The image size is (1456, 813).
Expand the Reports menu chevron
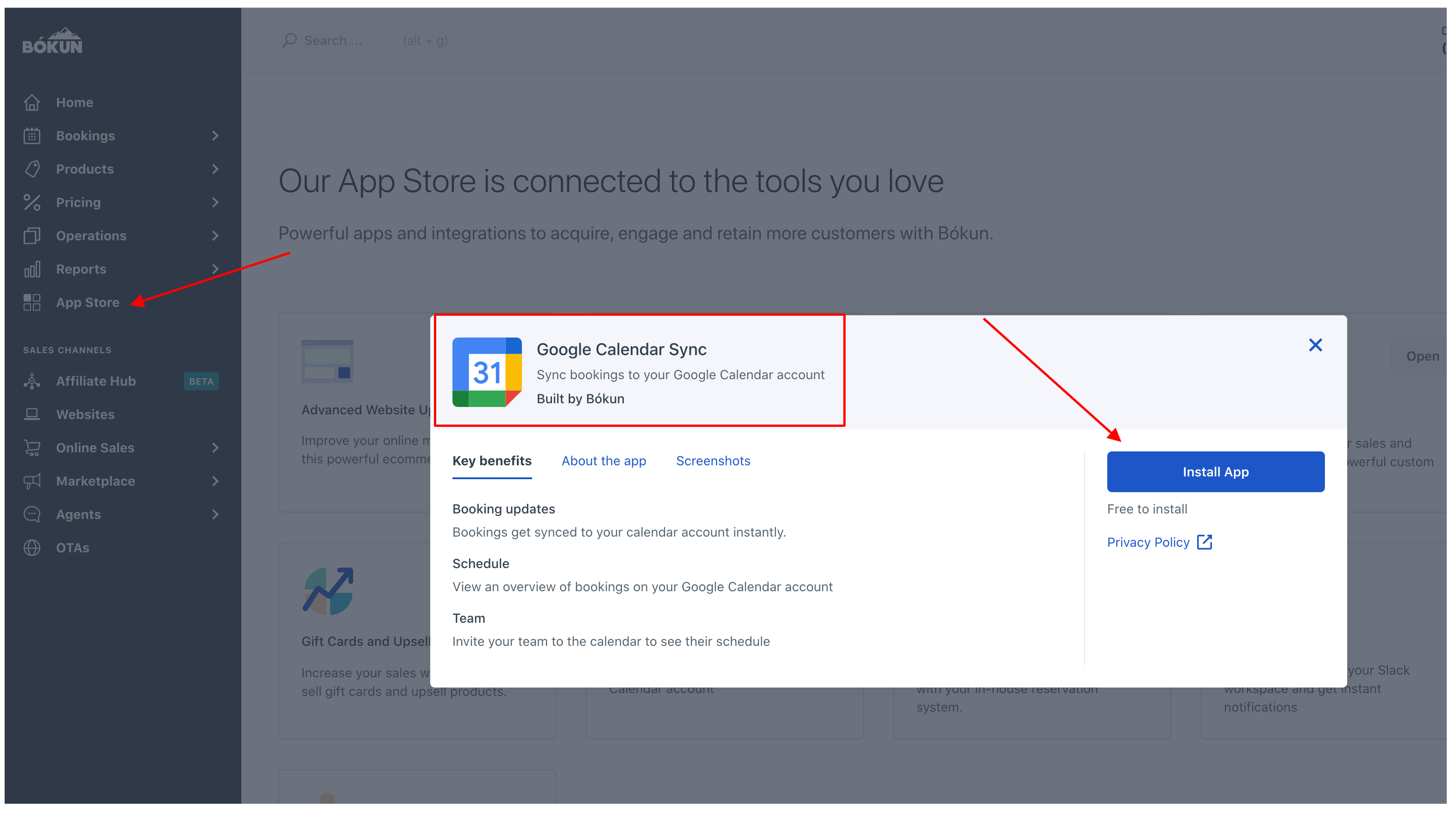click(x=215, y=269)
